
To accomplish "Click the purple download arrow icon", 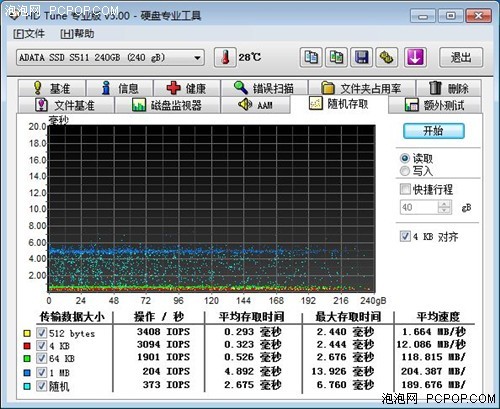I will coord(415,57).
